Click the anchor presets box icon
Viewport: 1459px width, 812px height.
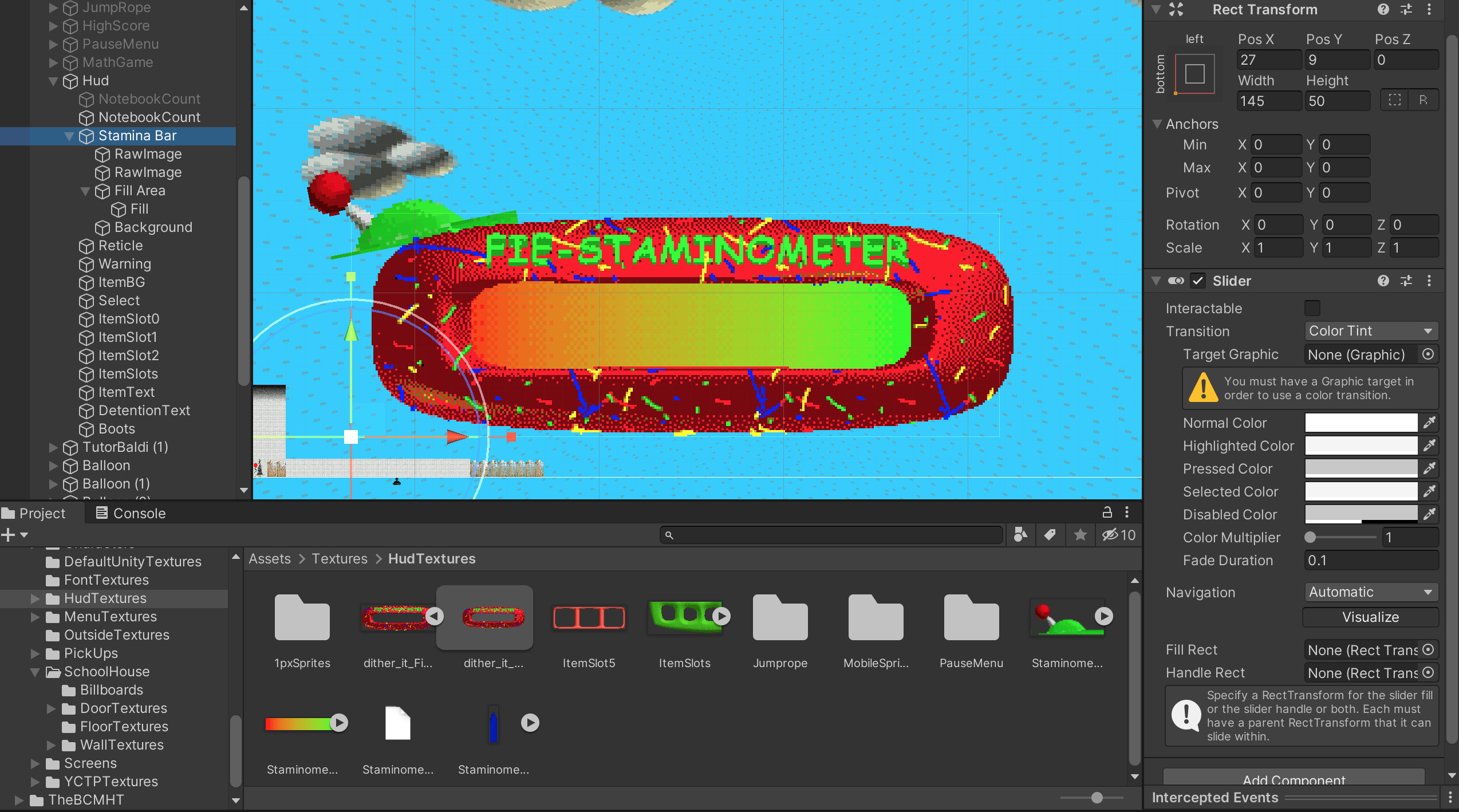(x=1194, y=74)
